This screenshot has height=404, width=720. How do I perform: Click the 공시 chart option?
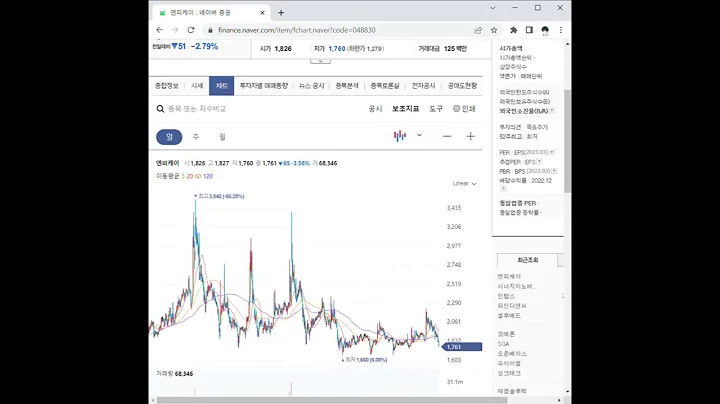click(375, 109)
